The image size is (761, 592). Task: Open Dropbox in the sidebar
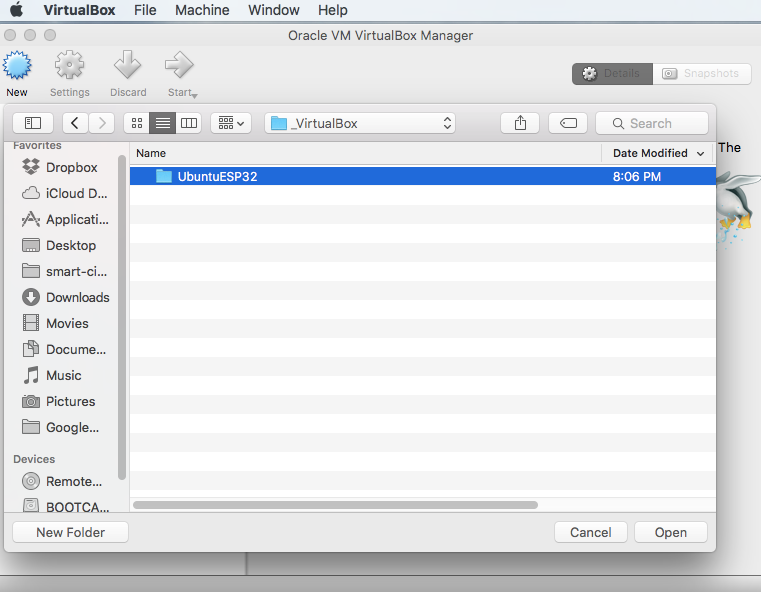point(60,167)
